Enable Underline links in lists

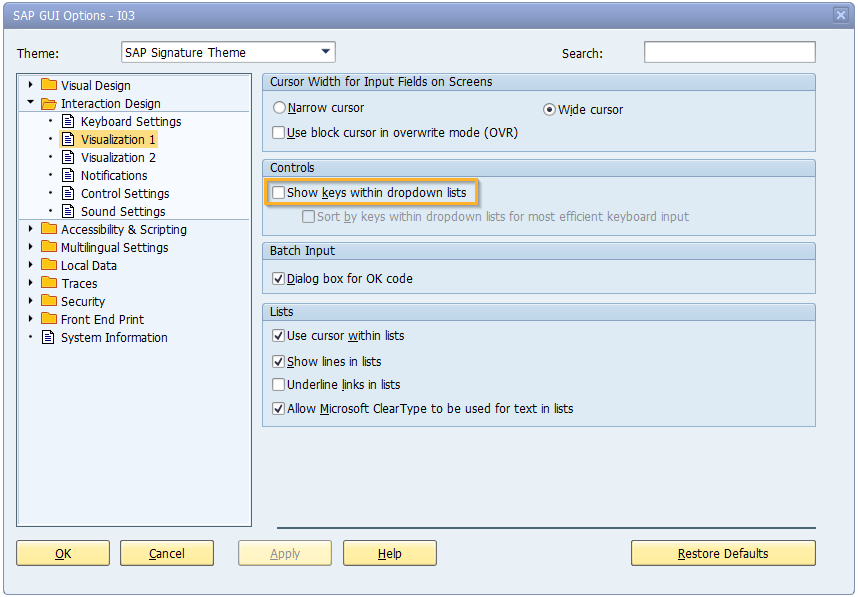279,385
